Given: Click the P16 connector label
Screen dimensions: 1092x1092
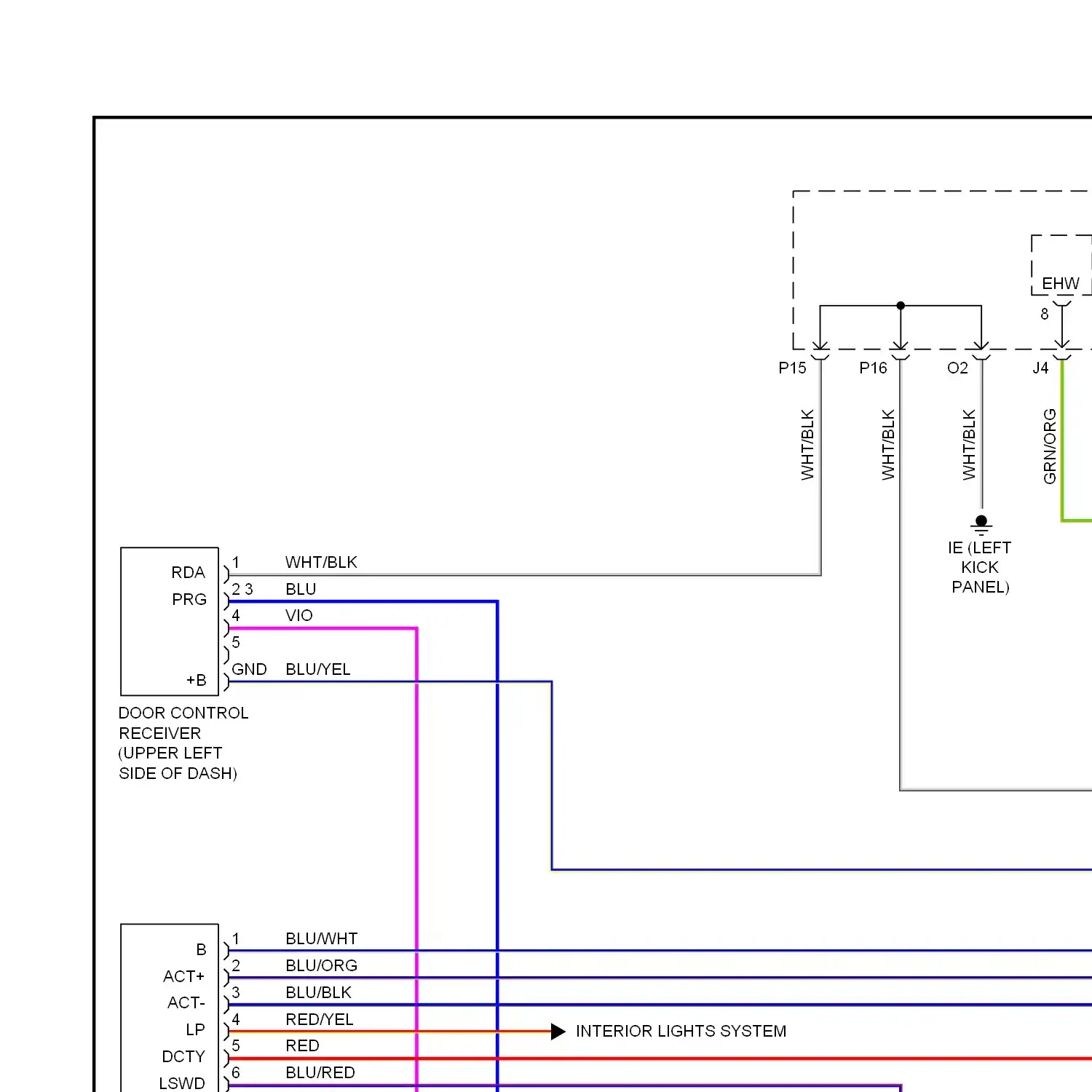Looking at the screenshot, I should click(x=874, y=368).
